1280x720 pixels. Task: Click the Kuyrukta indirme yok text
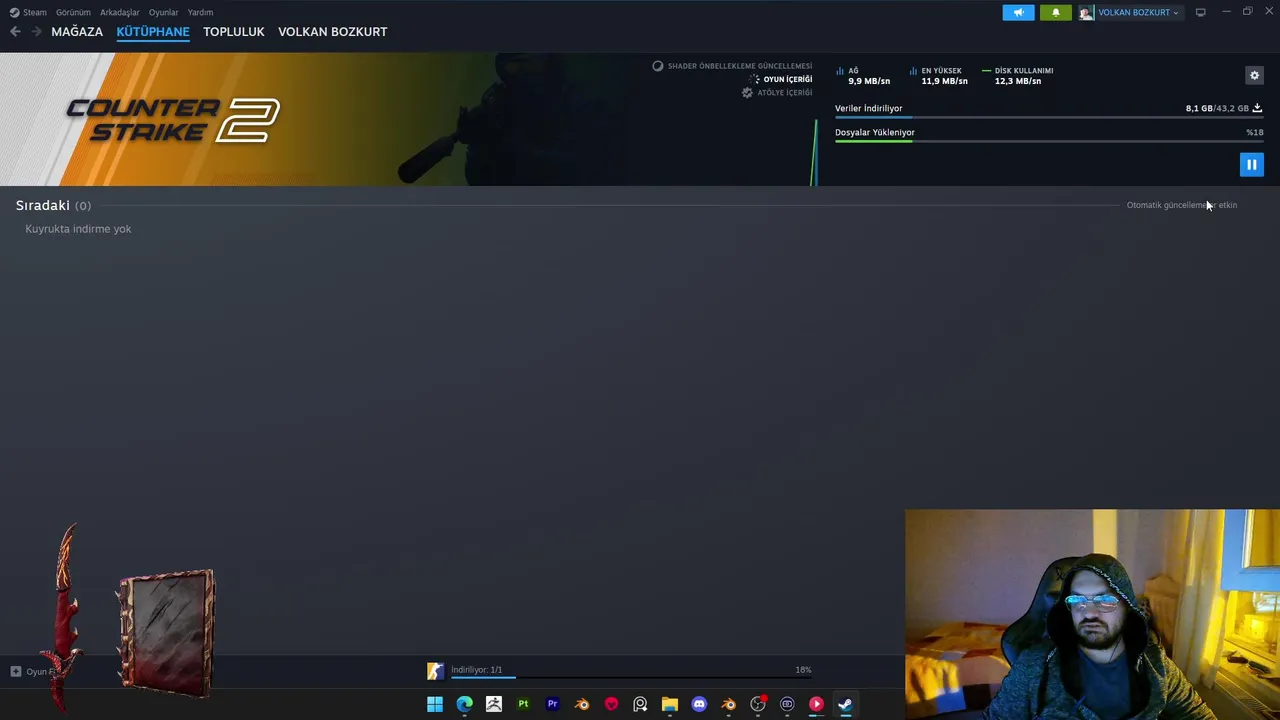78,229
